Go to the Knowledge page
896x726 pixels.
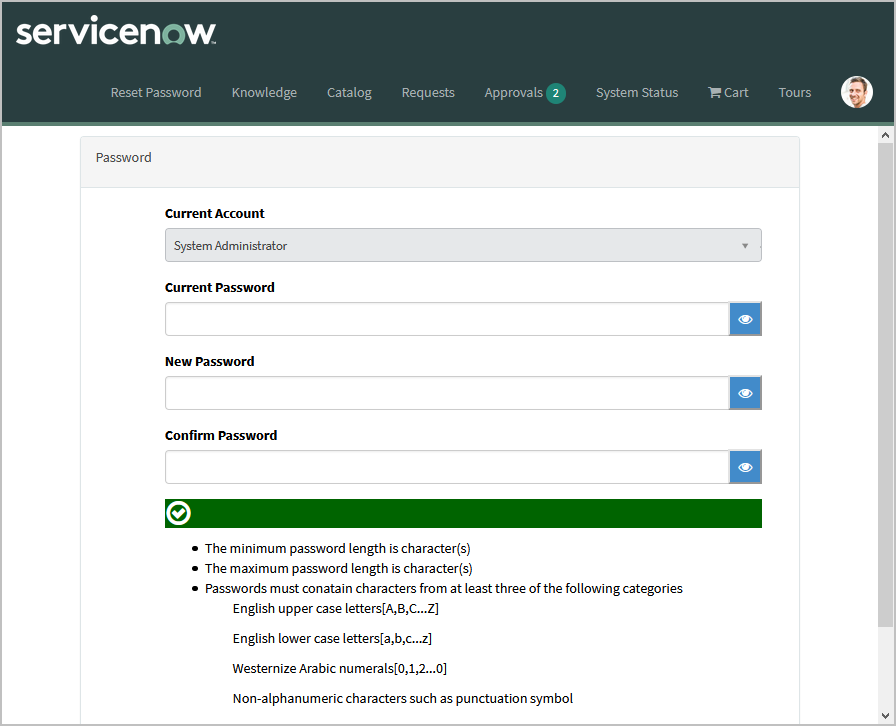(264, 93)
